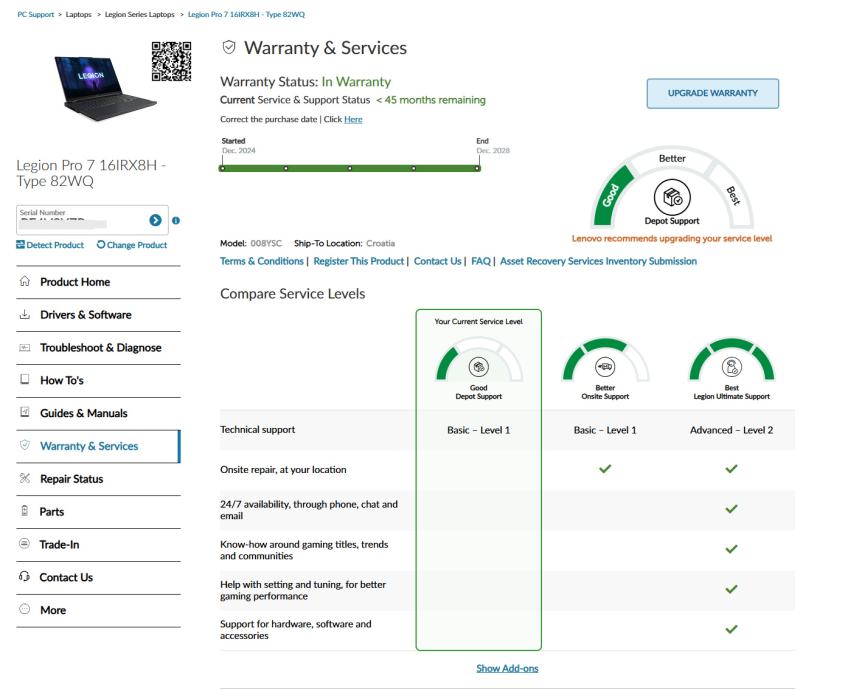This screenshot has width=845, height=690.
Task: Click the Troubleshoot & Diagnose icon
Action: coord(25,347)
